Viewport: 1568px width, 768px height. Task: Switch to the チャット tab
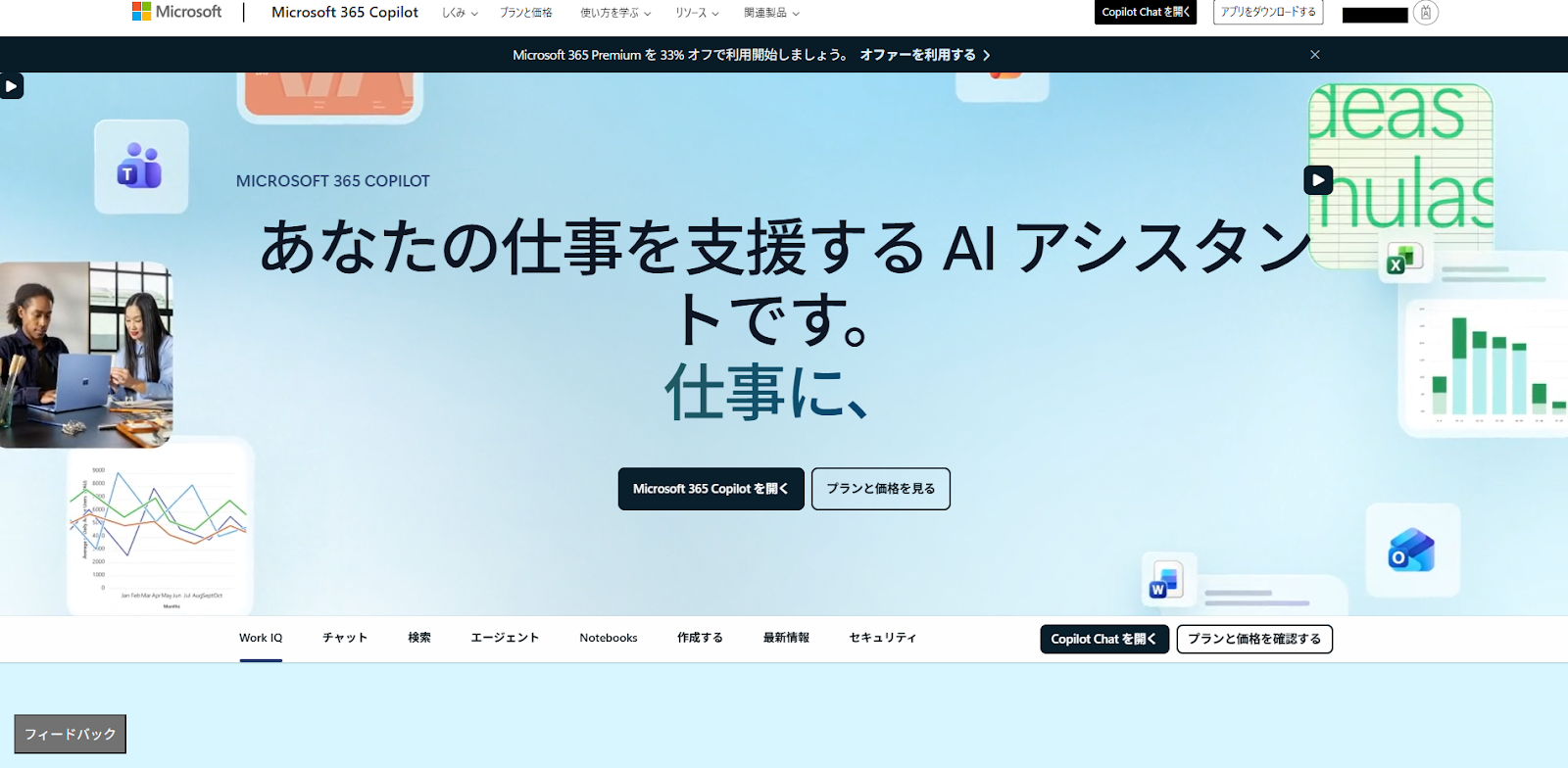tap(345, 638)
